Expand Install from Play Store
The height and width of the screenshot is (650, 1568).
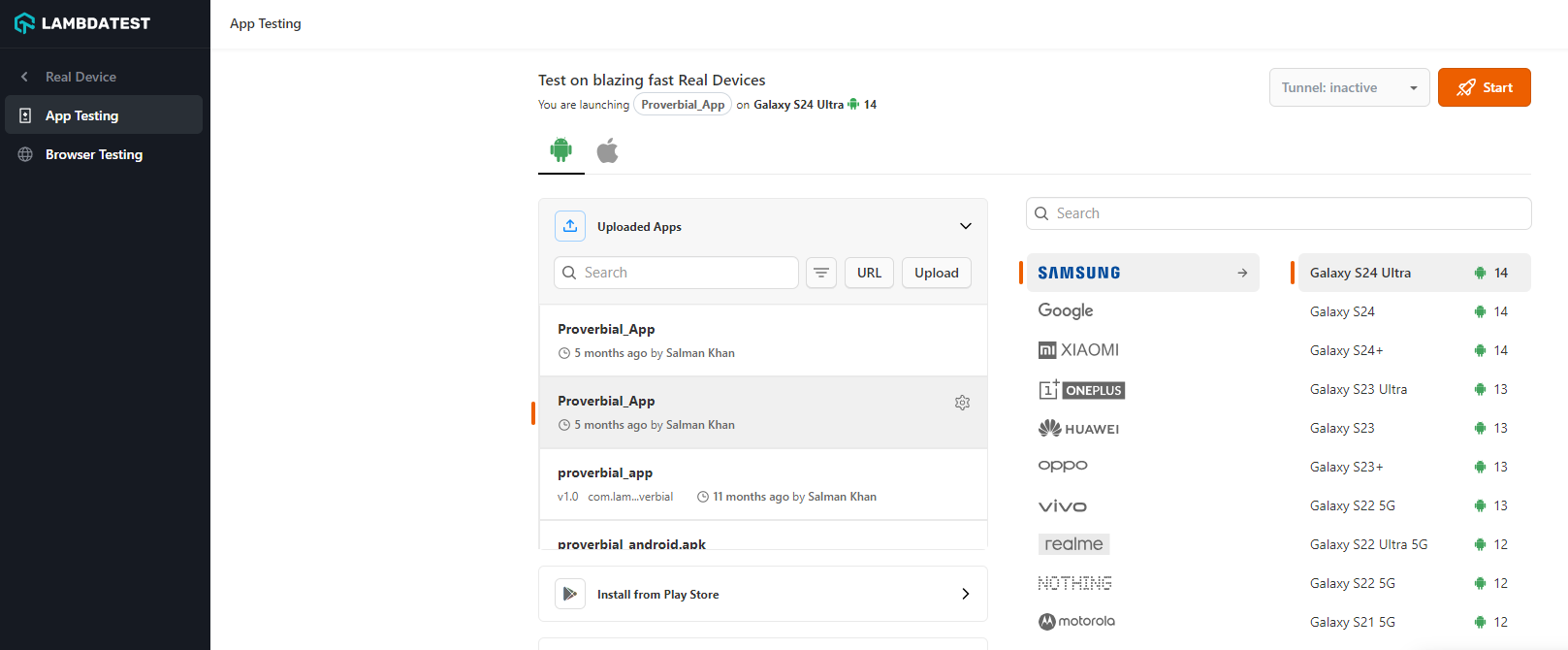(965, 594)
